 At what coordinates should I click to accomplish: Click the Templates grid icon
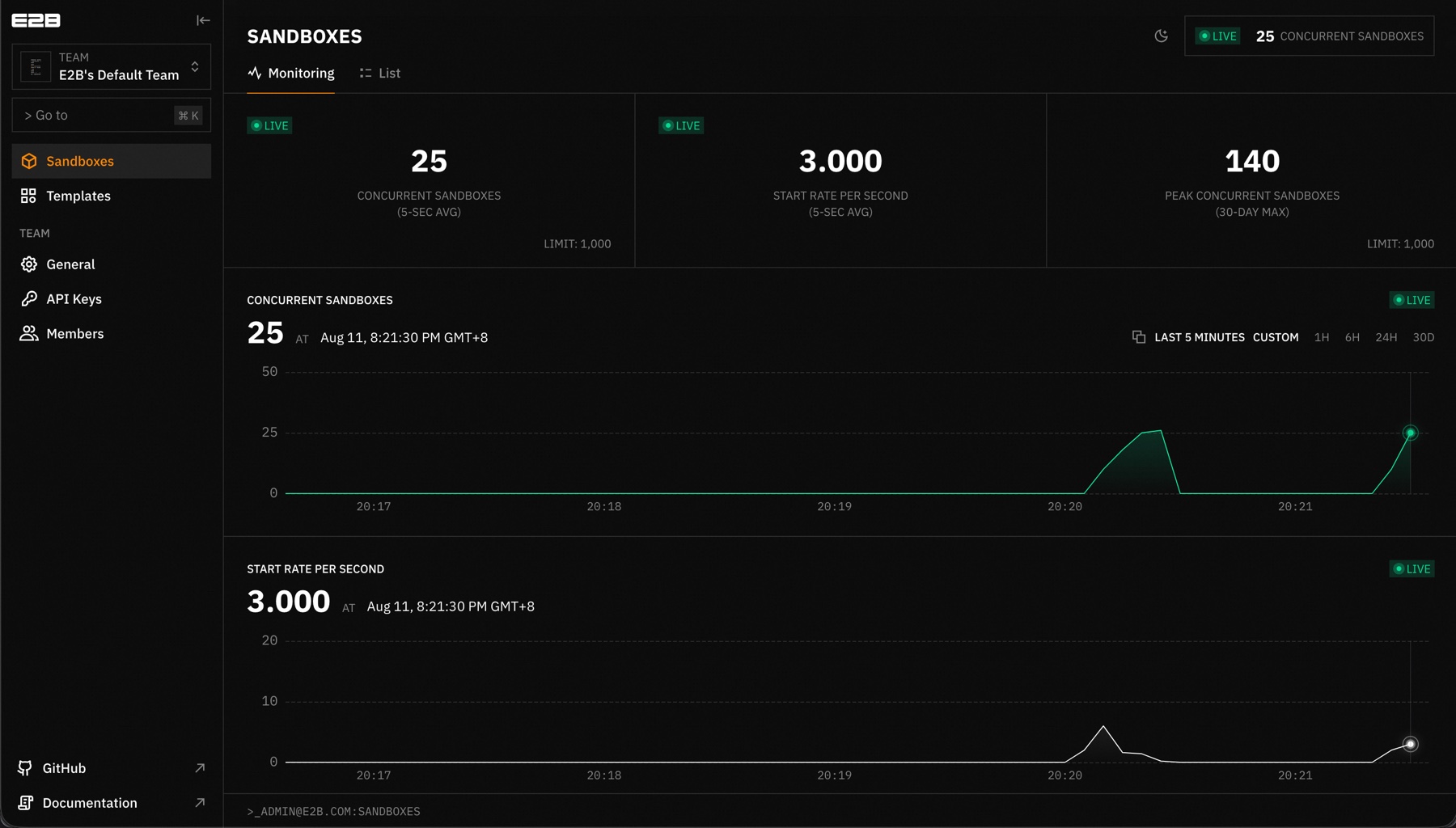[x=28, y=196]
